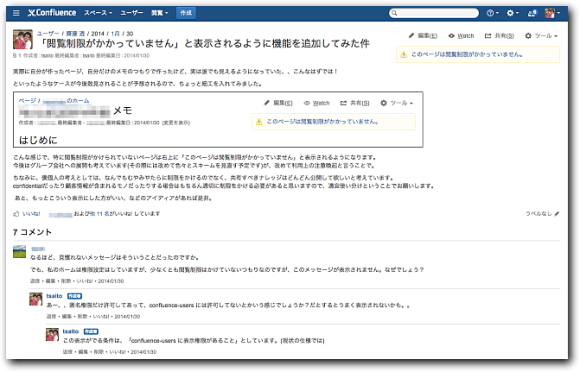Click the 作成 create button
This screenshot has height=372, width=580.
[186, 13]
